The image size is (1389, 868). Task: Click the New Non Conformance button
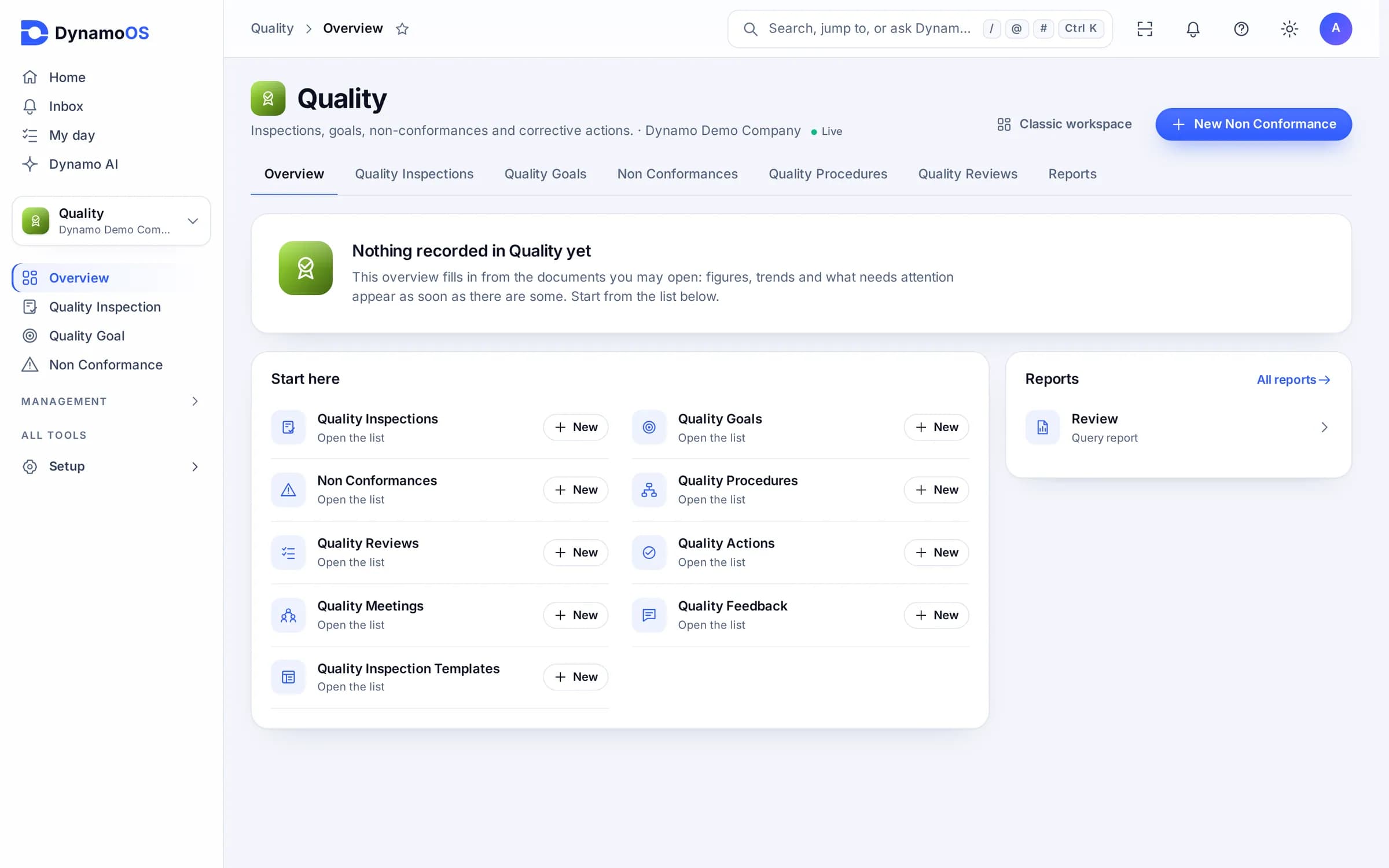coord(1254,124)
